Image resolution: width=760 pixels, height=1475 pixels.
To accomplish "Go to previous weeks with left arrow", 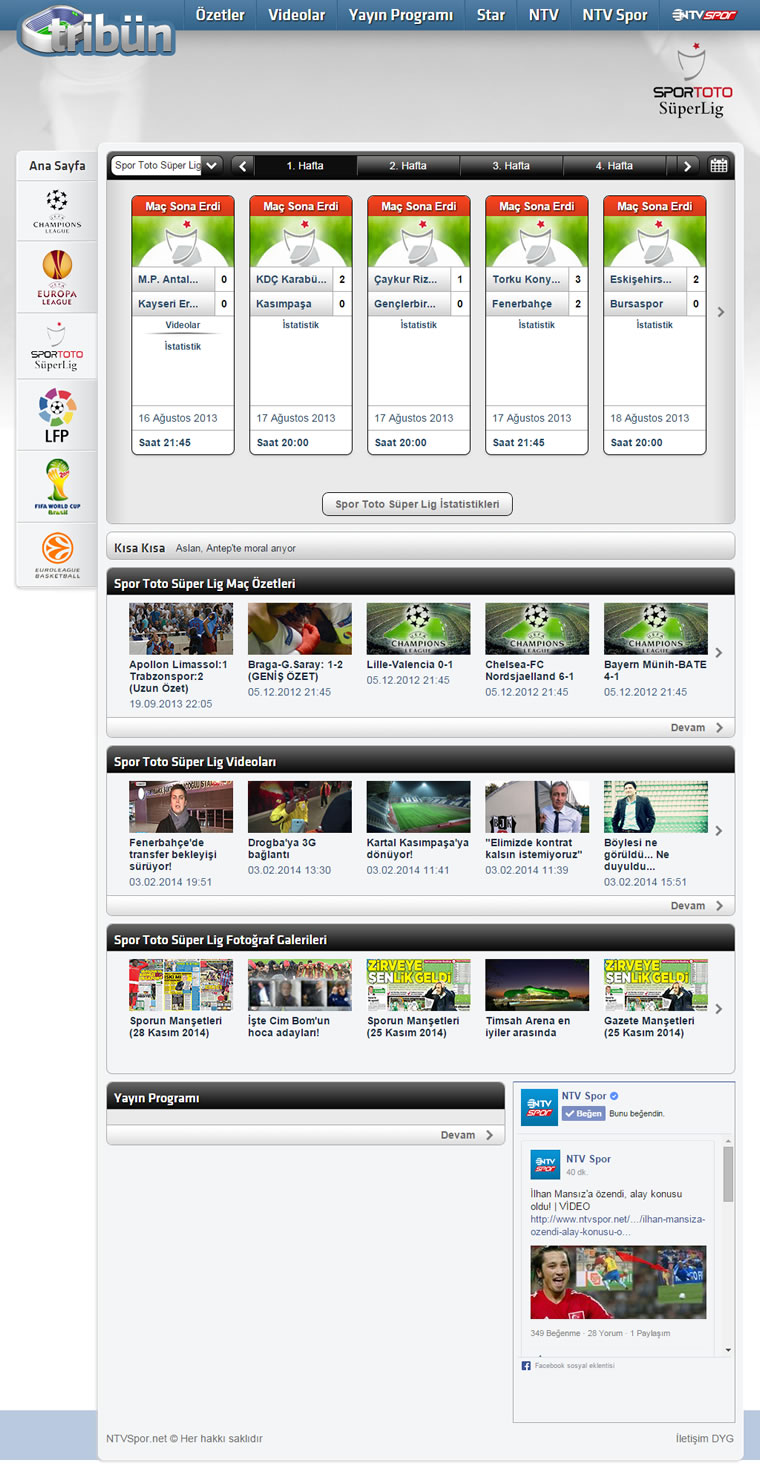I will click(x=242, y=166).
